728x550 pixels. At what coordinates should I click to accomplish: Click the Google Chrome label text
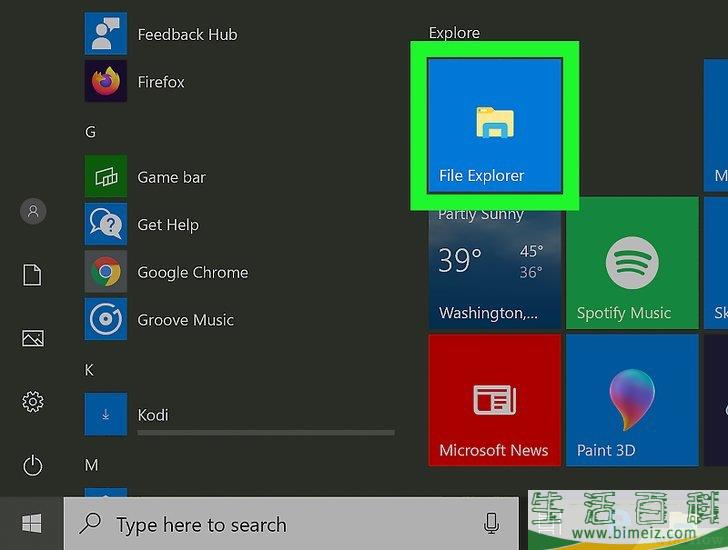pyautogui.click(x=193, y=272)
